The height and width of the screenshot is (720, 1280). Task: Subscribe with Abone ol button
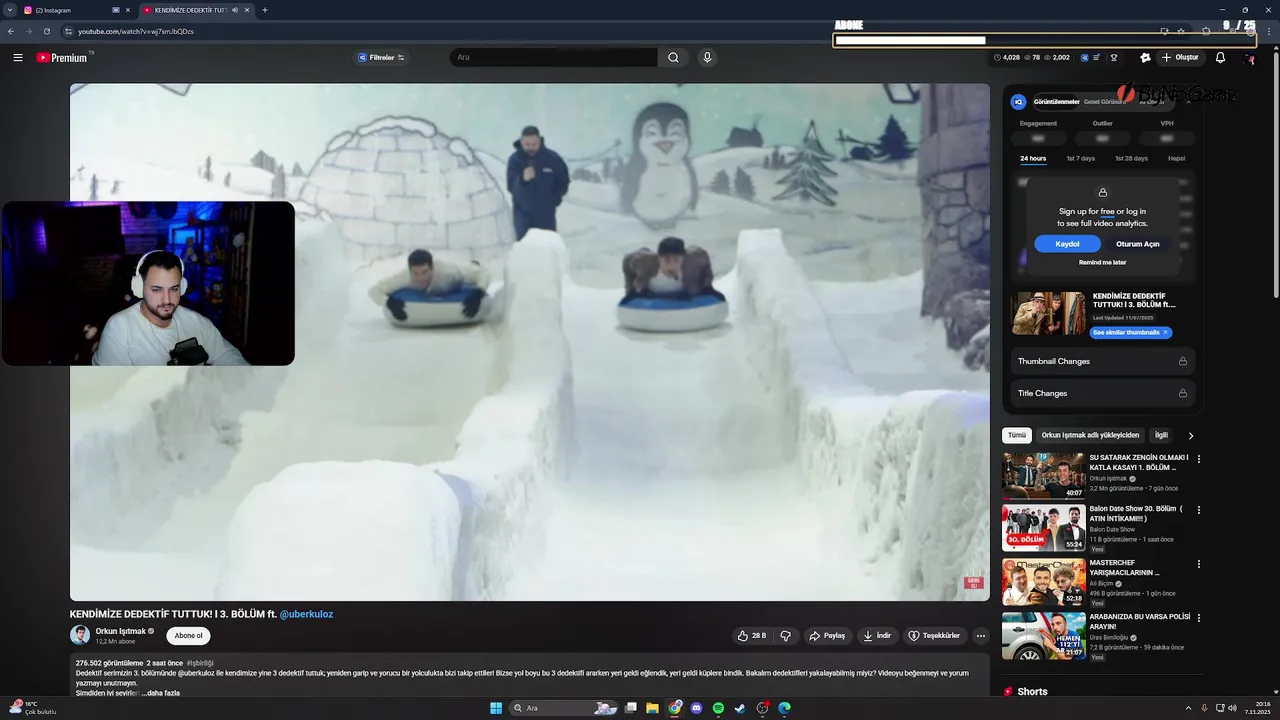(x=188, y=636)
